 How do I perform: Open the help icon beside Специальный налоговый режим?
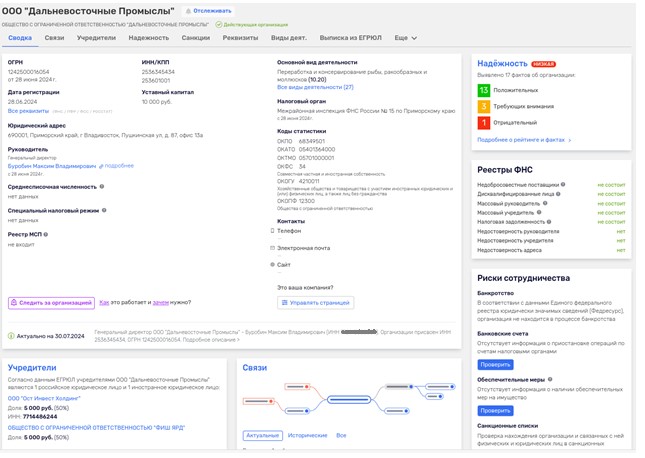point(104,210)
